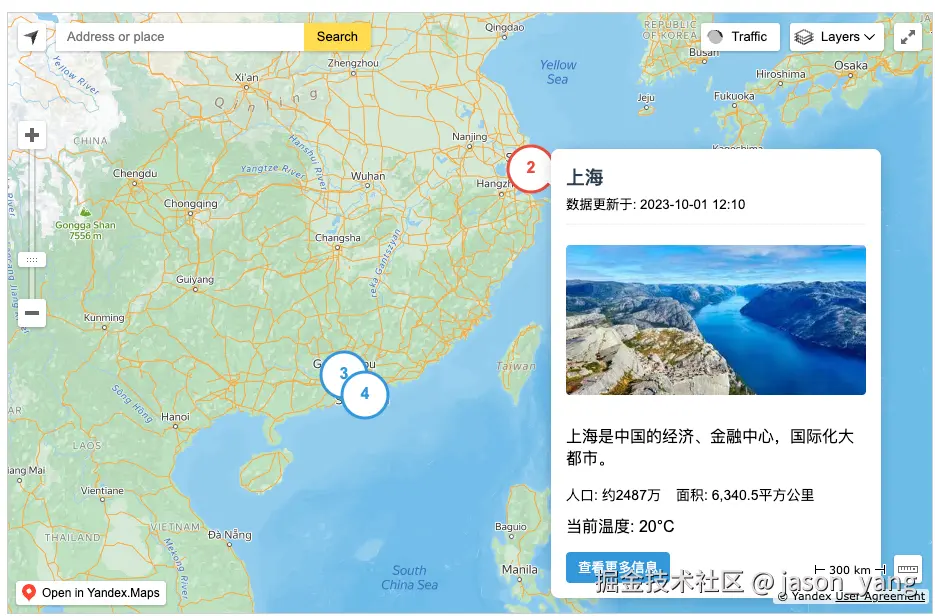
Task: Open the Layers dropdown
Action: point(838,37)
